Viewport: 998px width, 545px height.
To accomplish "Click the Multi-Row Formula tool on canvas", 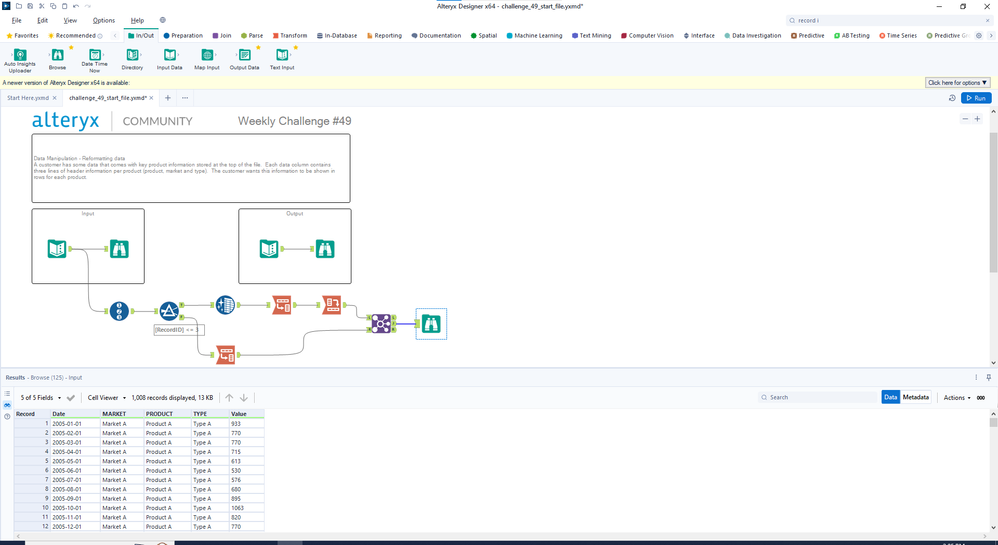I will (x=225, y=305).
